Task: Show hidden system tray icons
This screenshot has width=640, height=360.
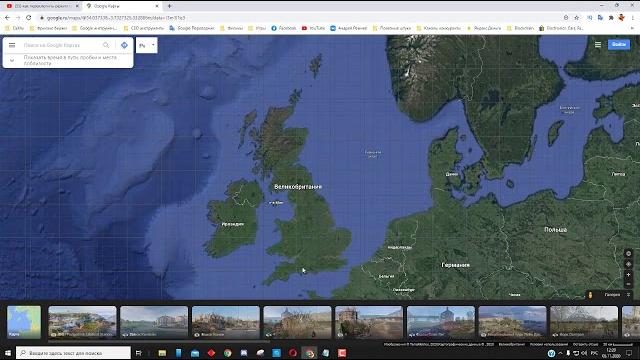Action: coord(560,353)
